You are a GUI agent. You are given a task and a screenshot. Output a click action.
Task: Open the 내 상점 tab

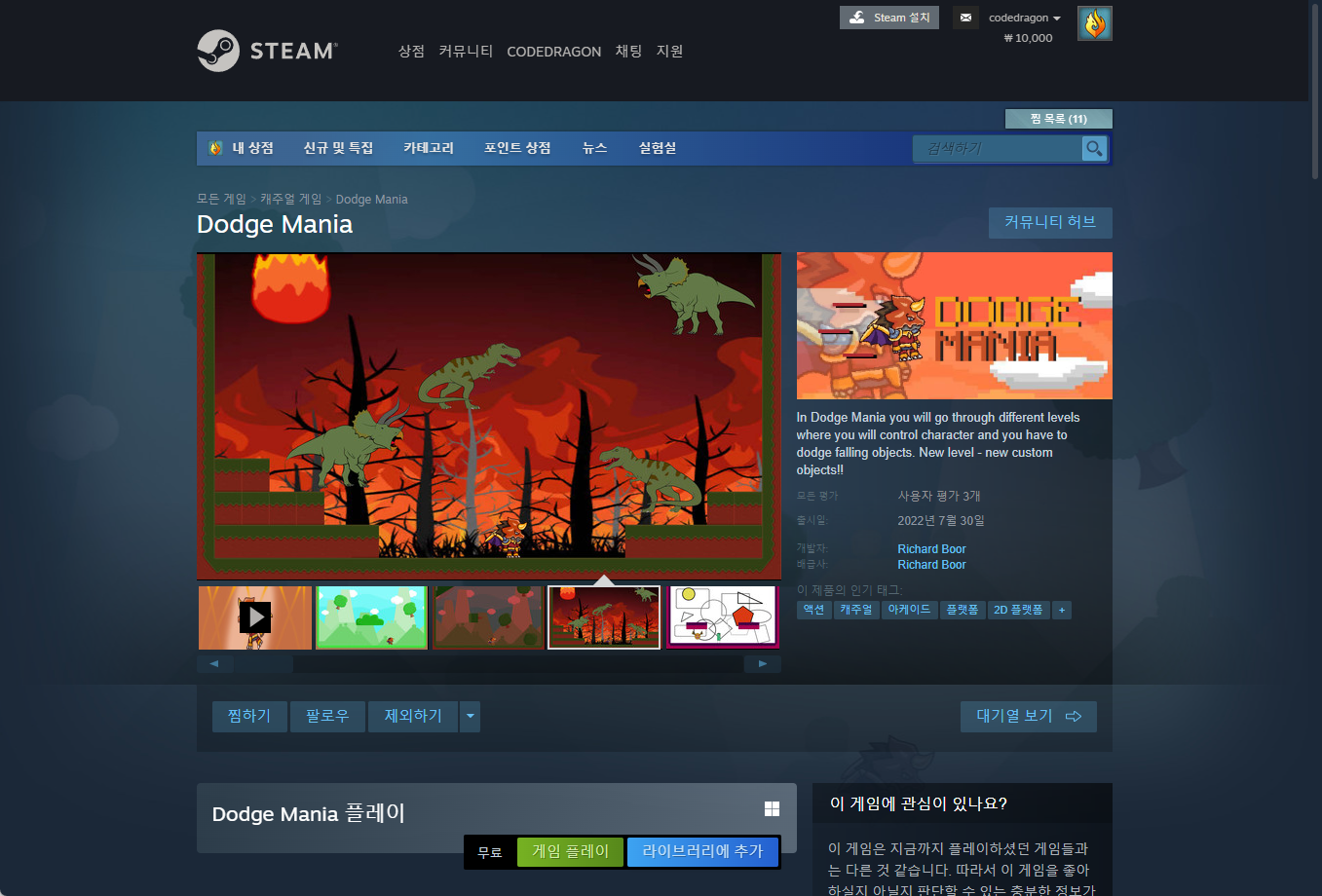click(242, 148)
